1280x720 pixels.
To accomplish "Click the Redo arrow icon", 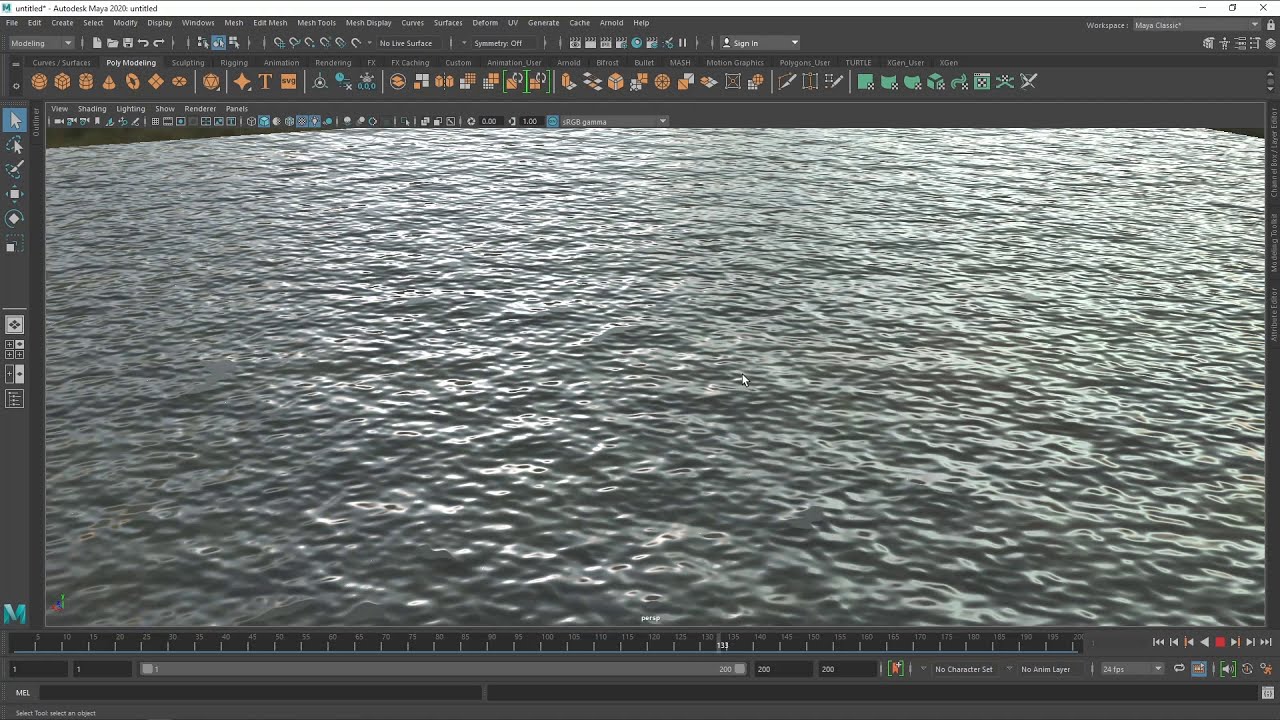I will click(x=159, y=43).
